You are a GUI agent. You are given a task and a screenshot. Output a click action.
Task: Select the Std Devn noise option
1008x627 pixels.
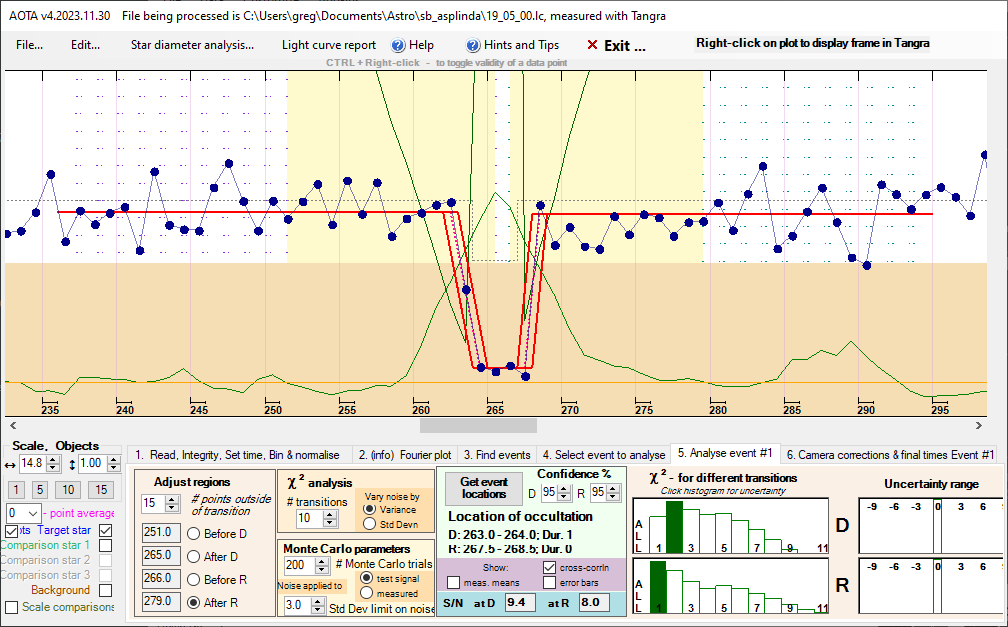[367, 523]
